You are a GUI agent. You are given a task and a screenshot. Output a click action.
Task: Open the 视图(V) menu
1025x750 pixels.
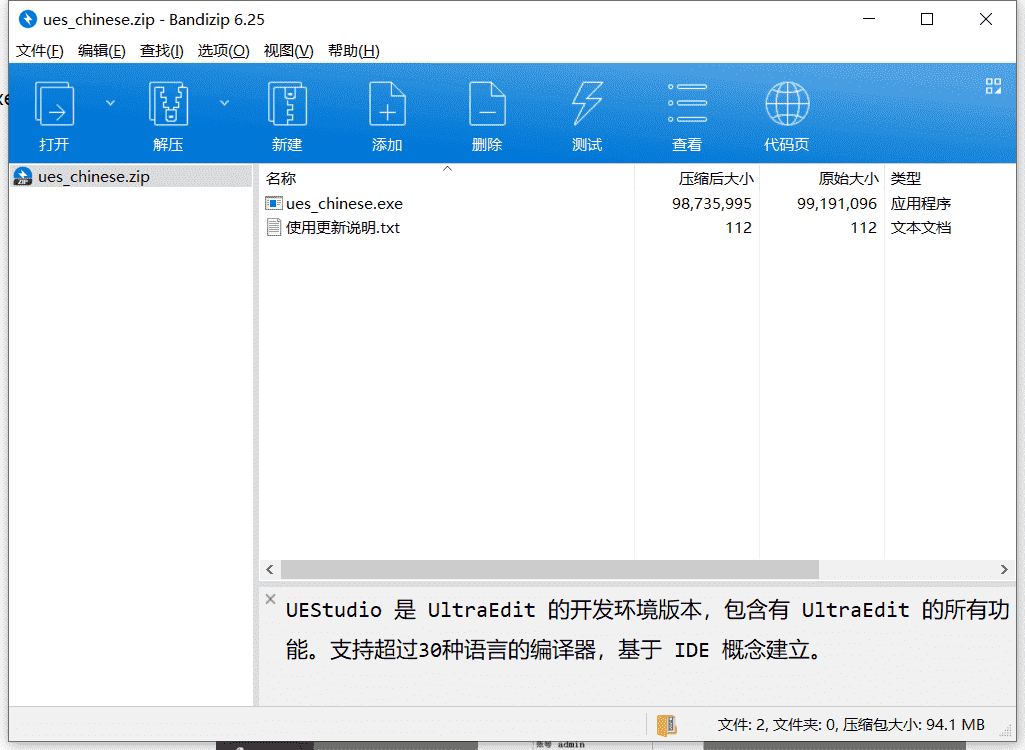coord(288,51)
